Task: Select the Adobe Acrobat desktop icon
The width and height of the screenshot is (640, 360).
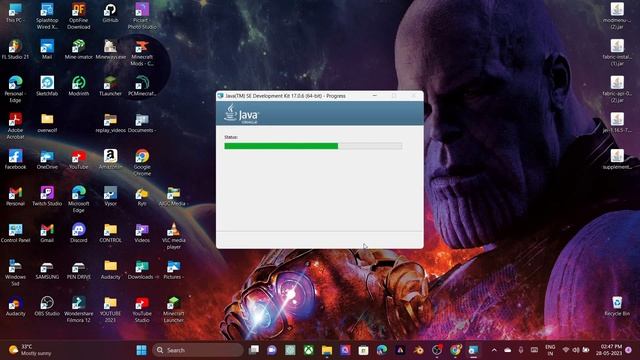Action: click(15, 126)
